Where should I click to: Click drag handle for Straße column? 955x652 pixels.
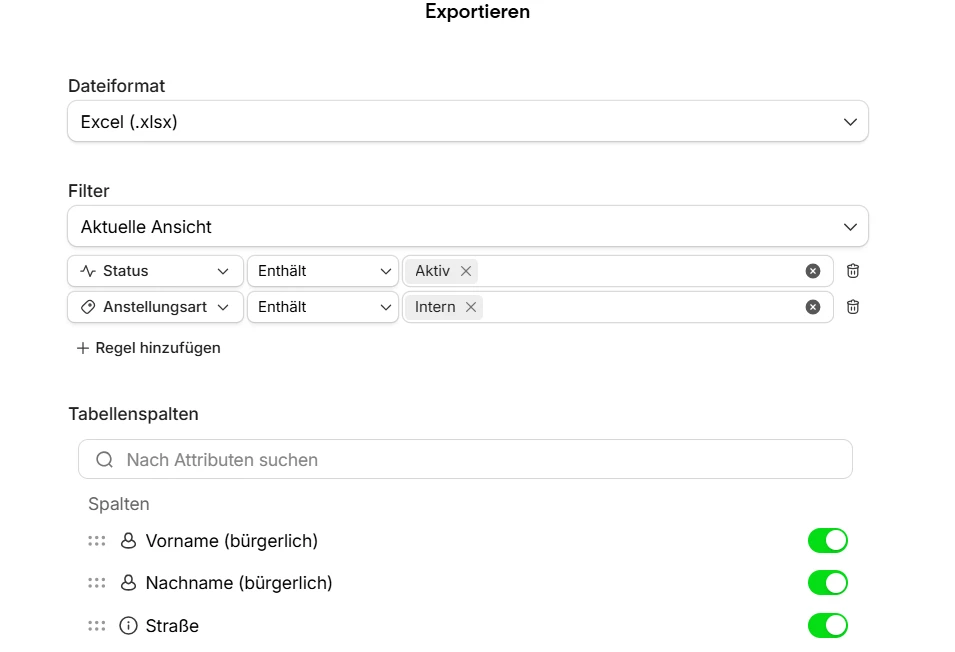click(96, 626)
